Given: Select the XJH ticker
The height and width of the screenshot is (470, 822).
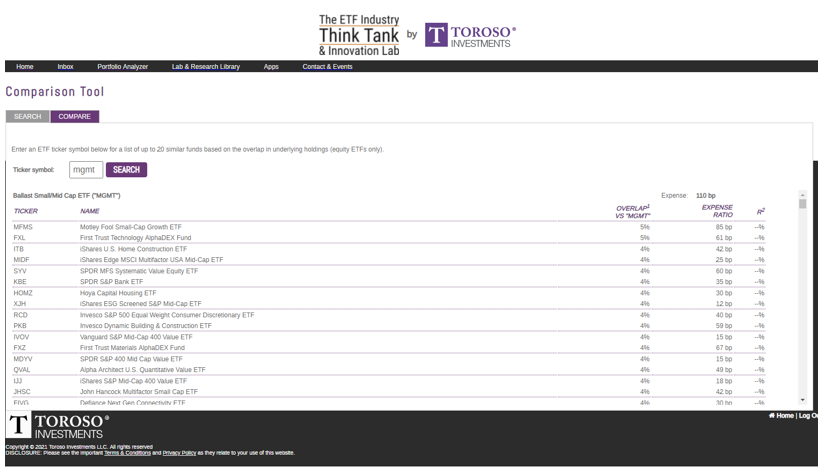Looking at the screenshot, I should pyautogui.click(x=19, y=304).
